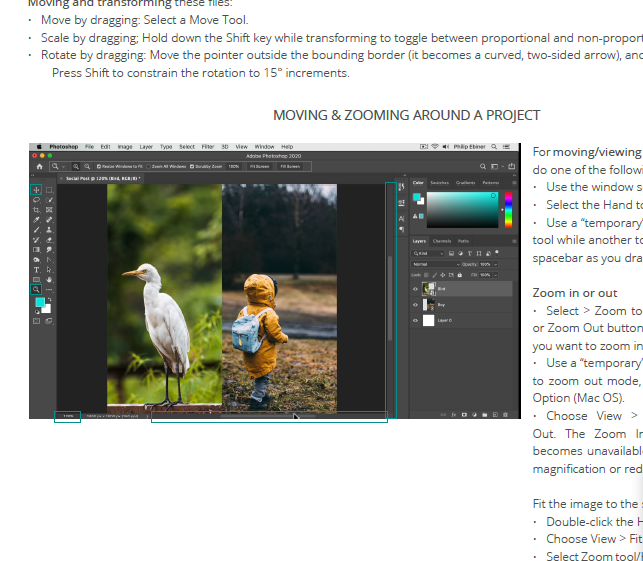
Task: Hide Layer 0 via eye icon
Action: (415, 320)
